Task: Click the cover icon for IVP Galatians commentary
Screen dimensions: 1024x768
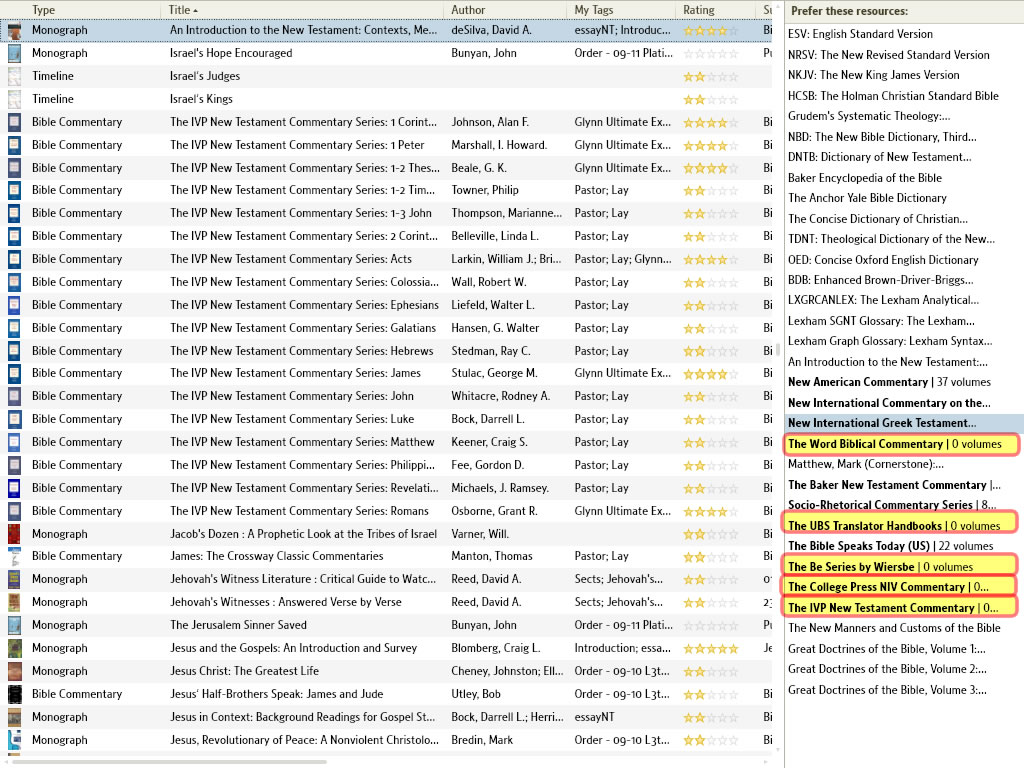Action: click(x=14, y=328)
